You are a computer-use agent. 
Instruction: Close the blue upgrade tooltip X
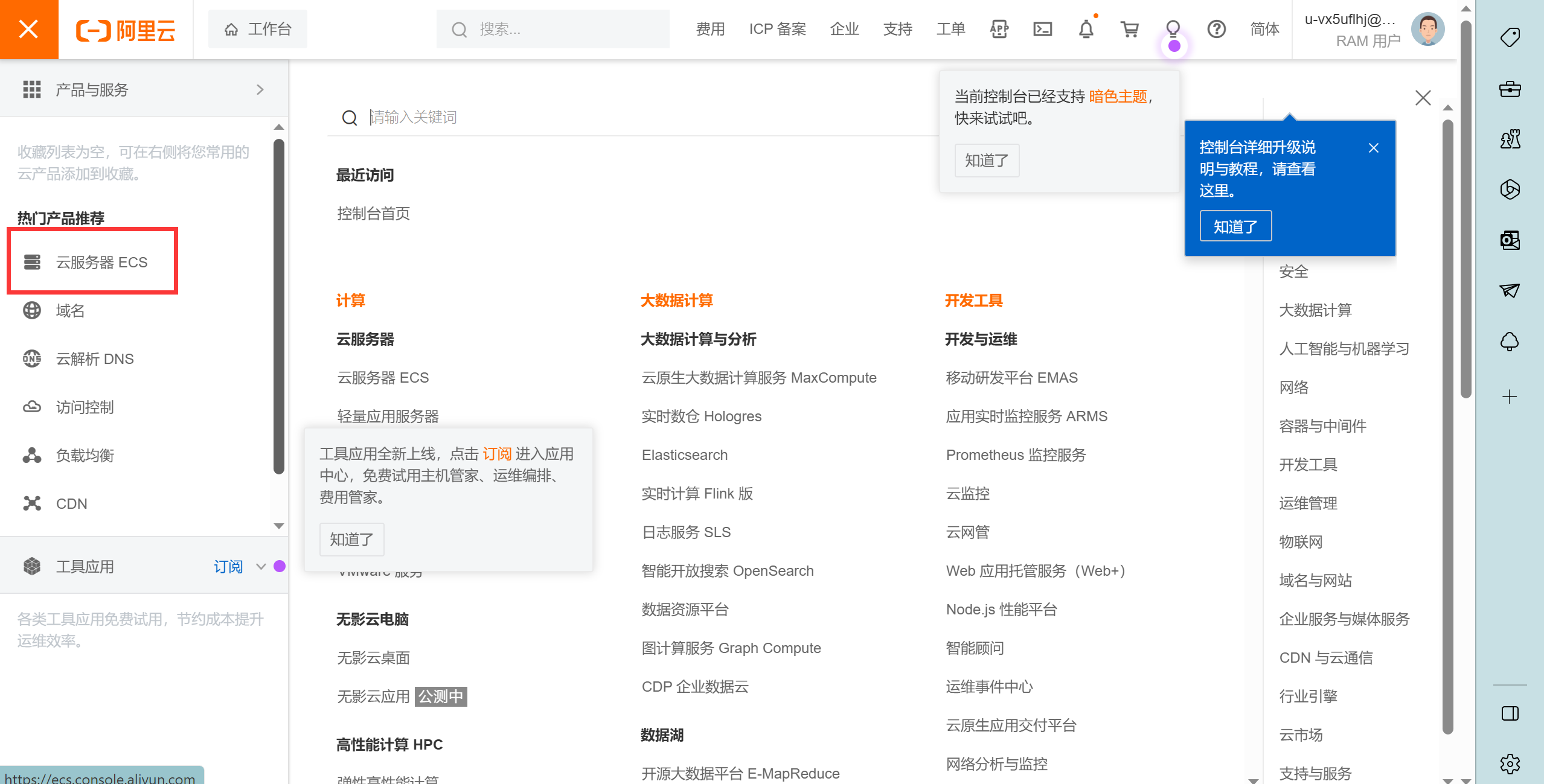click(x=1373, y=148)
